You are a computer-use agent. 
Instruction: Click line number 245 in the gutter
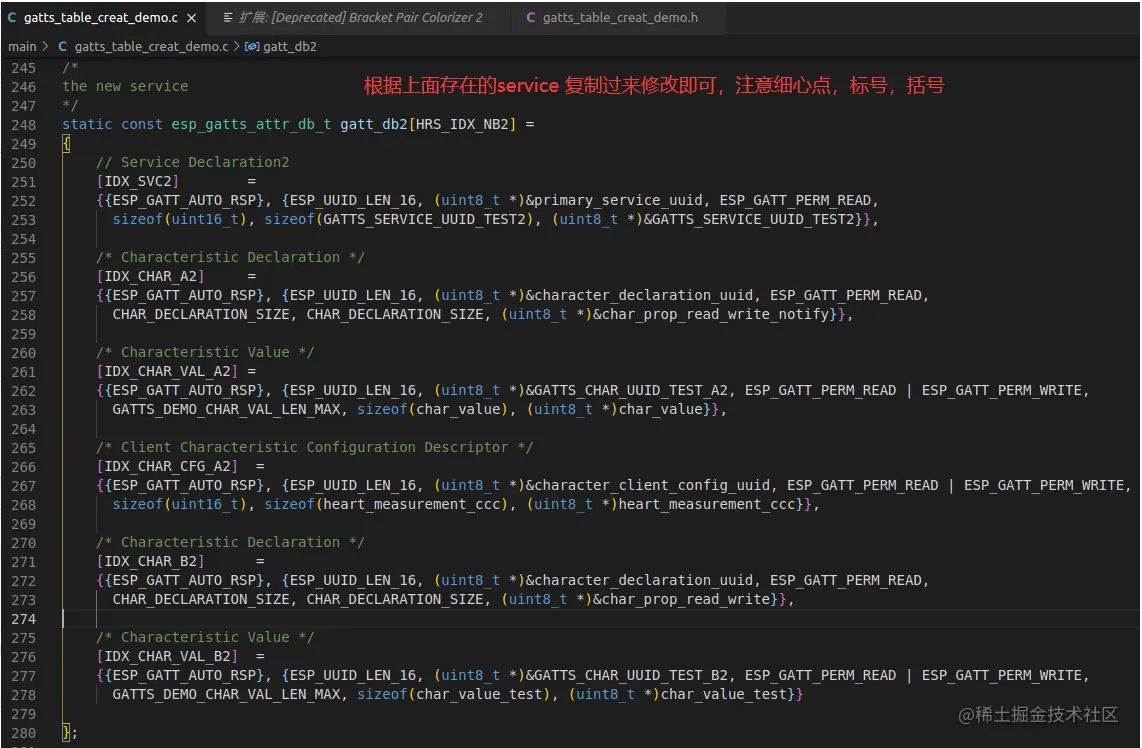click(x=23, y=68)
